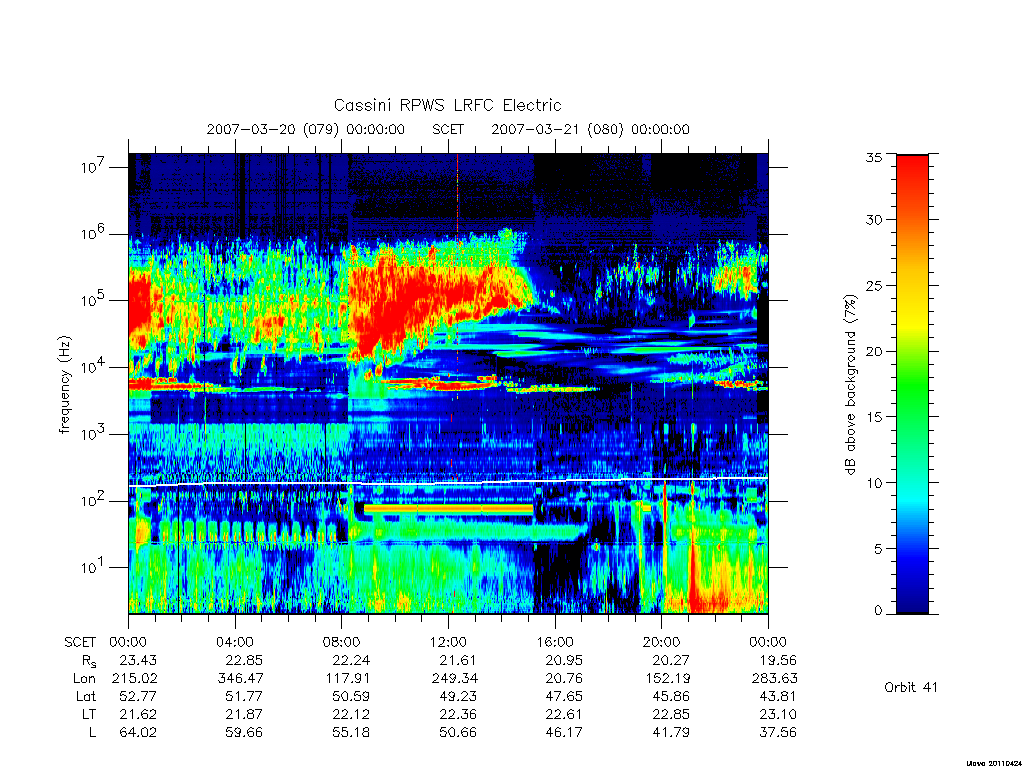Click colorbar tick value '5'
This screenshot has width=1024, height=768.
pos(878,549)
